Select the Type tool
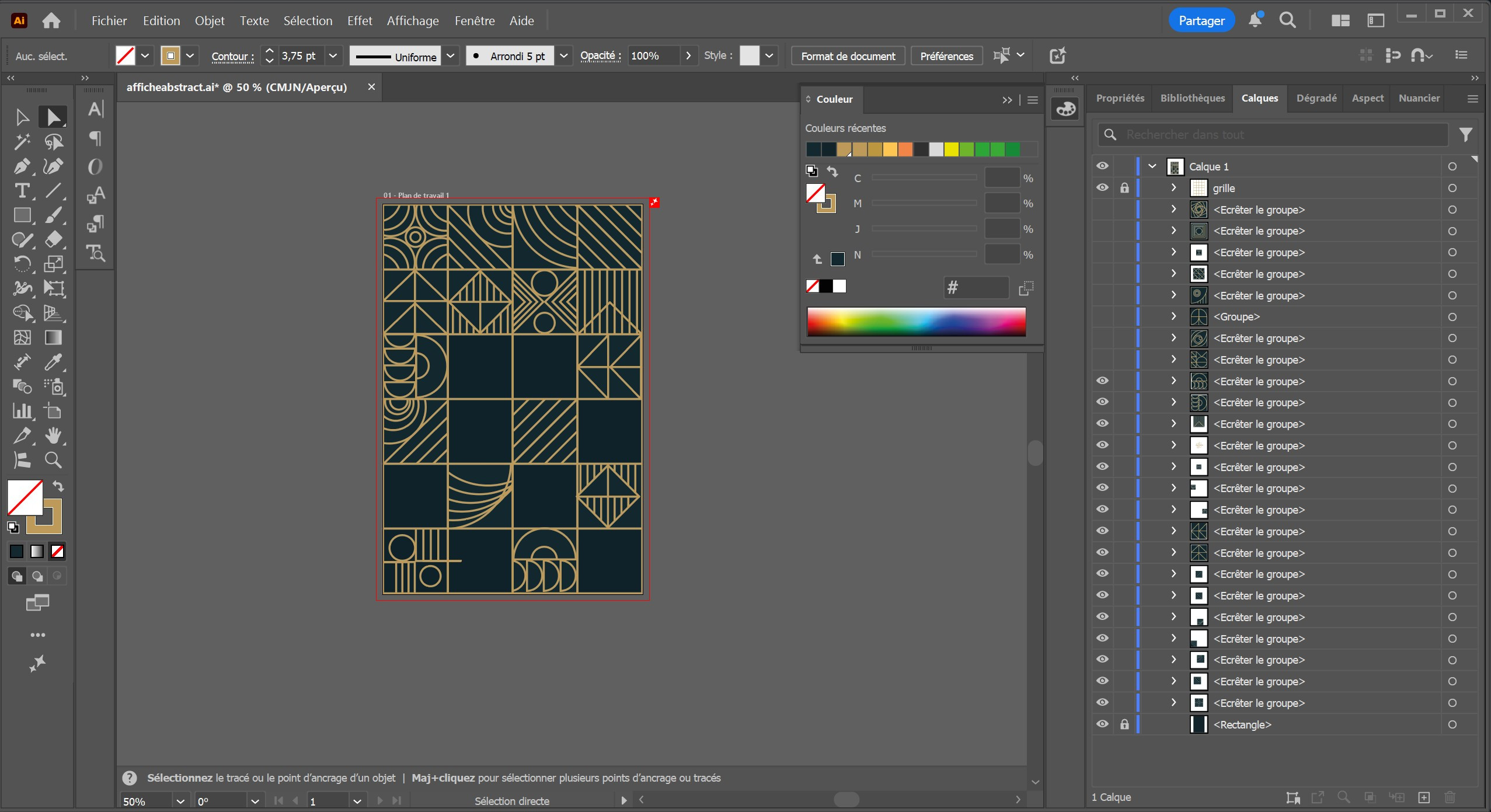1491x812 pixels. click(x=22, y=191)
